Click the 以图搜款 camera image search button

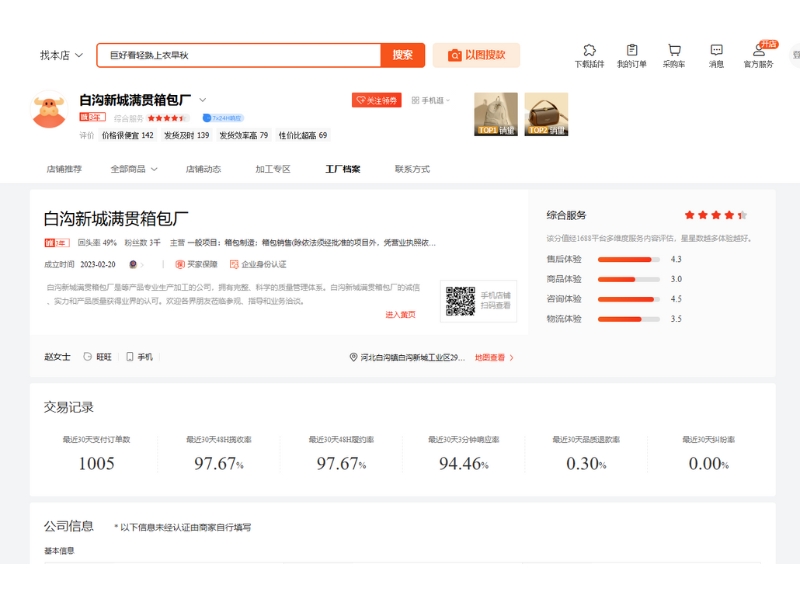[476, 55]
